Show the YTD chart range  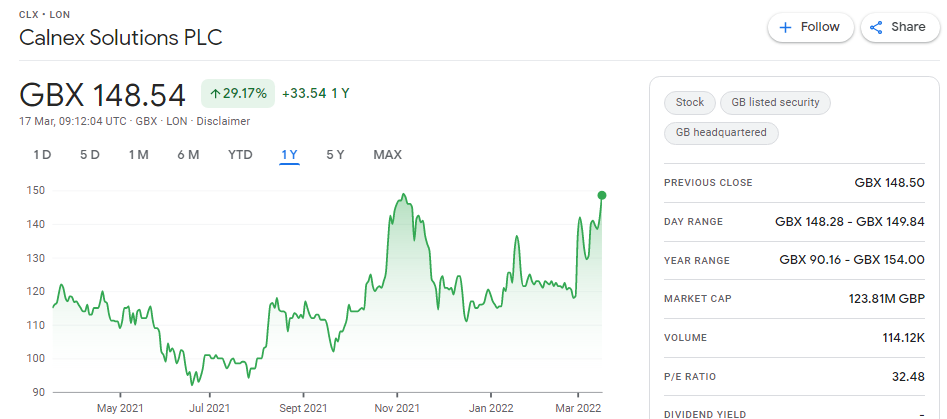click(240, 155)
